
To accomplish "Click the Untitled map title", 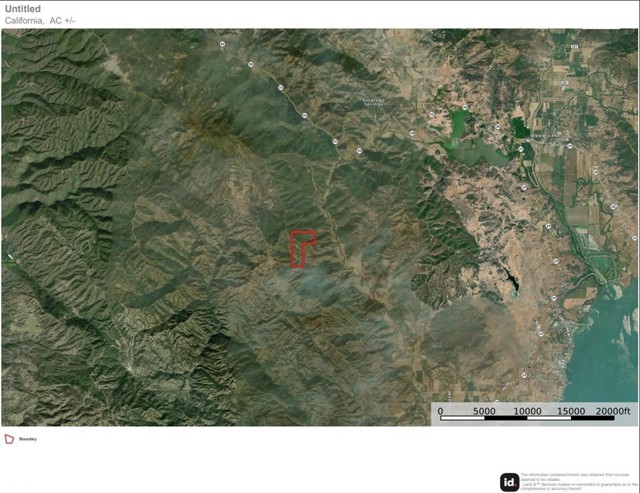I will tap(23, 9).
